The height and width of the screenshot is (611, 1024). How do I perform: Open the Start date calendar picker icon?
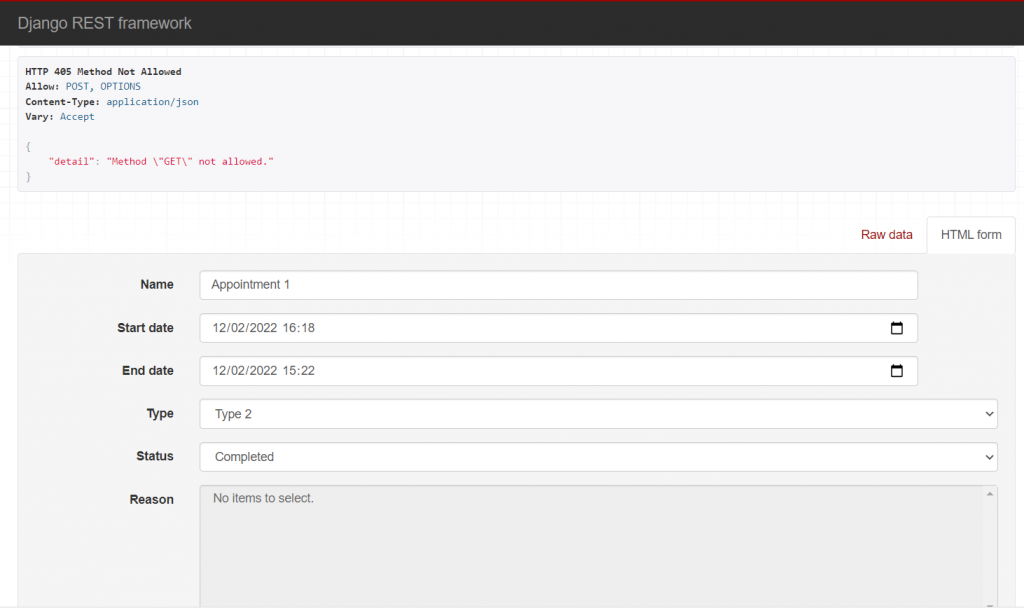click(896, 328)
